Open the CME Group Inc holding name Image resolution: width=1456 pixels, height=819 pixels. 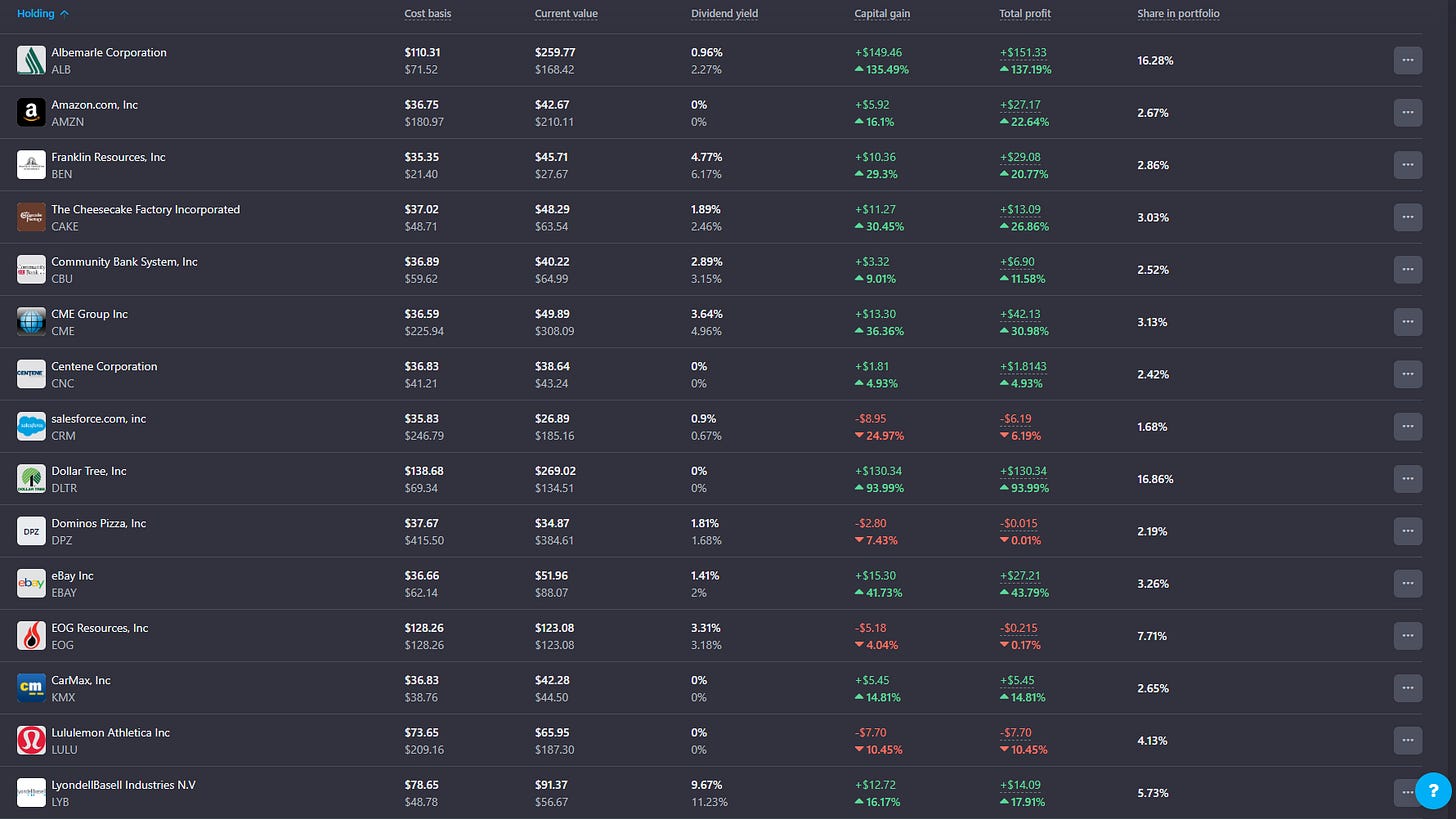pyautogui.click(x=90, y=314)
